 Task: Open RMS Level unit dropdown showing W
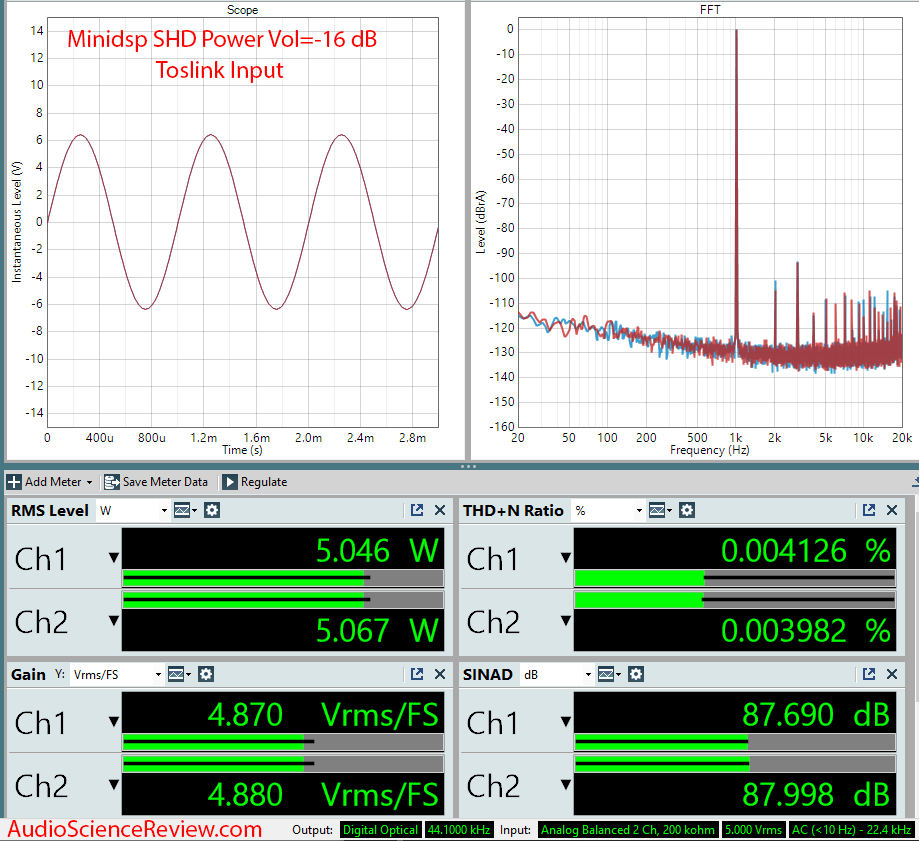point(133,510)
